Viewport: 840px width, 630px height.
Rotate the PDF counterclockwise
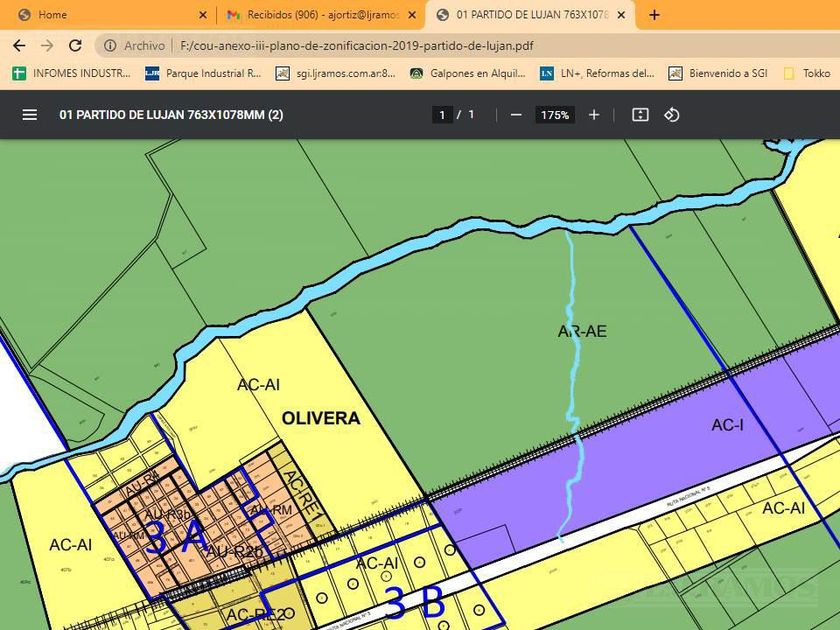click(x=672, y=115)
